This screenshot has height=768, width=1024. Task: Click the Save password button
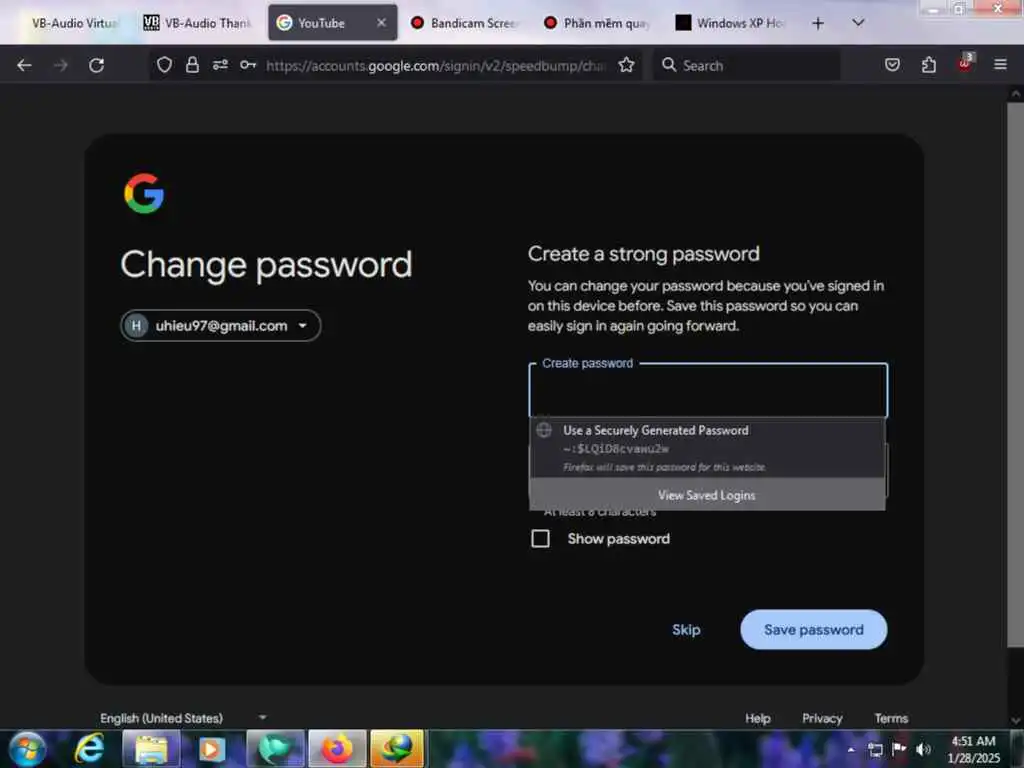[x=814, y=630]
